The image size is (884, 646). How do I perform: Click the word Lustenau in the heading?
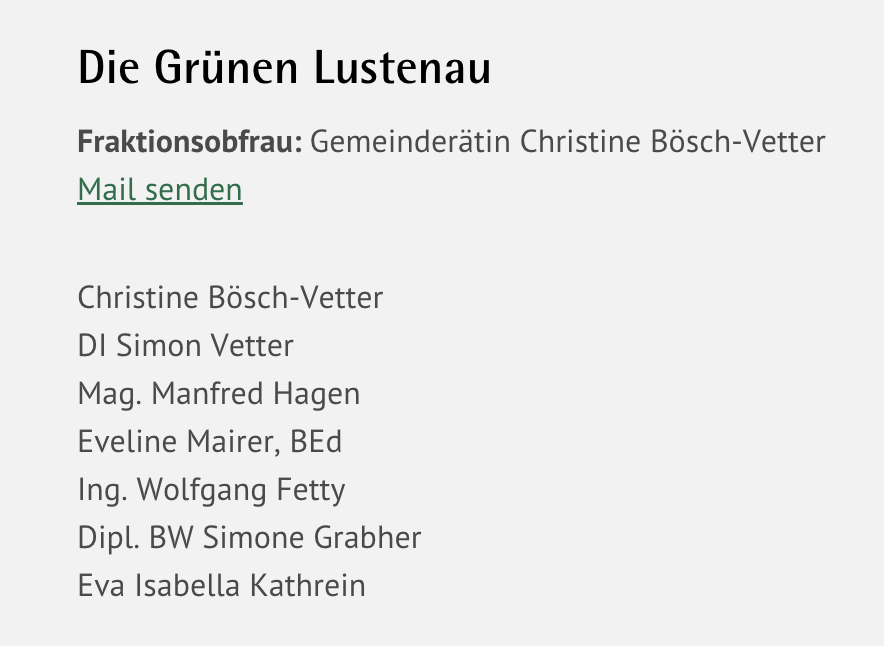coord(403,68)
